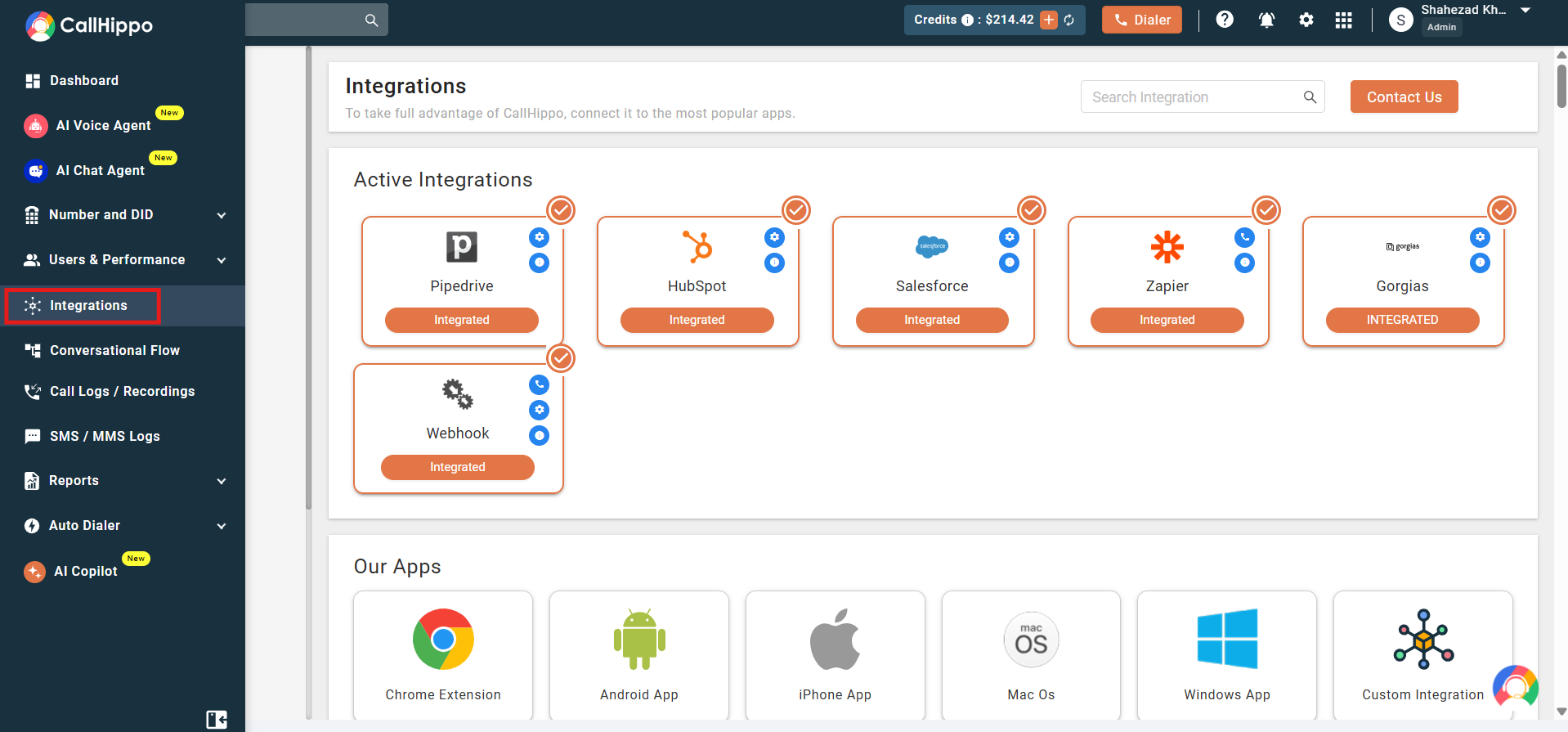Viewport: 1568px width, 732px height.
Task: Open the CallHippo chat widget bubble
Action: pos(1515,686)
